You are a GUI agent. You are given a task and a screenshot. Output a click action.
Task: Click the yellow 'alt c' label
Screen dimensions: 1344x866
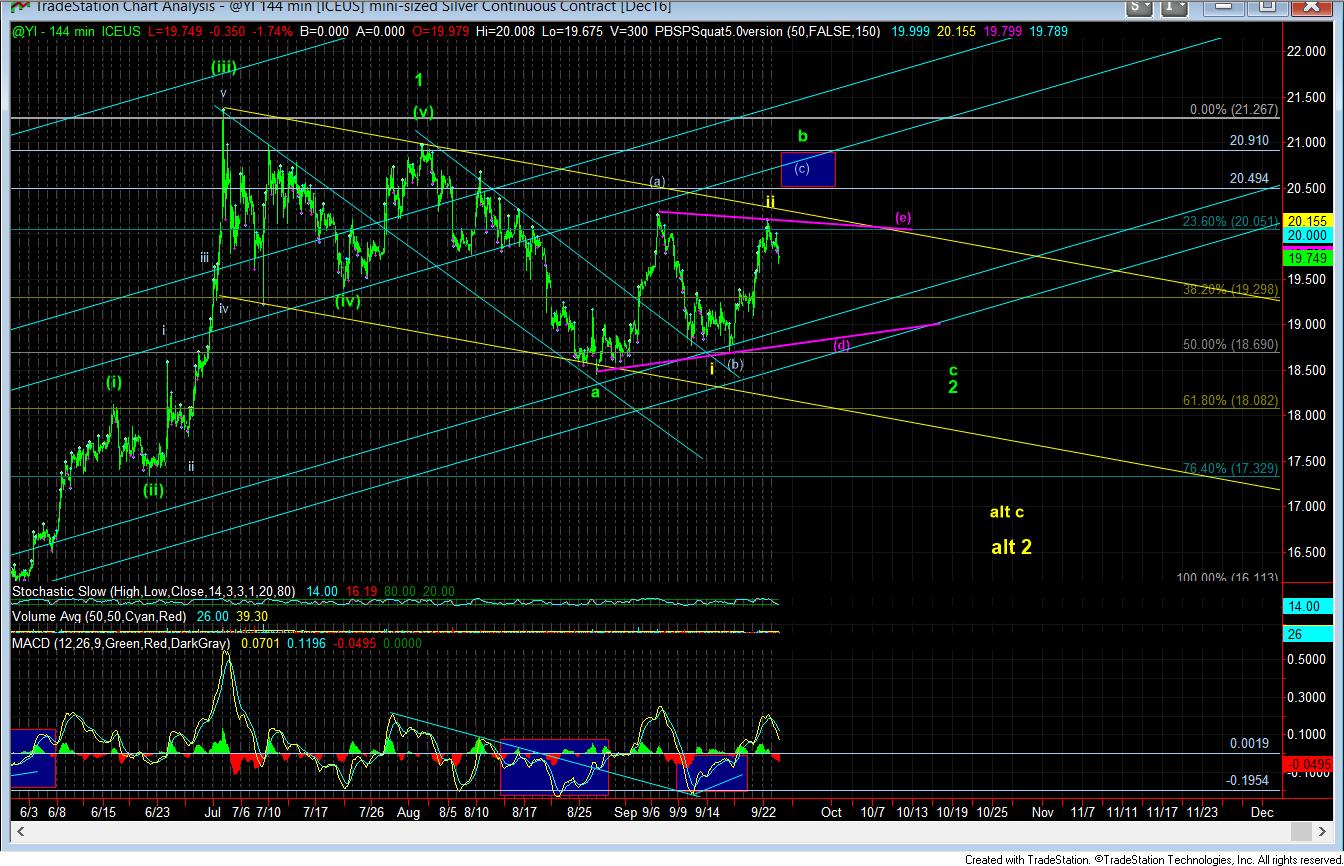click(1006, 512)
